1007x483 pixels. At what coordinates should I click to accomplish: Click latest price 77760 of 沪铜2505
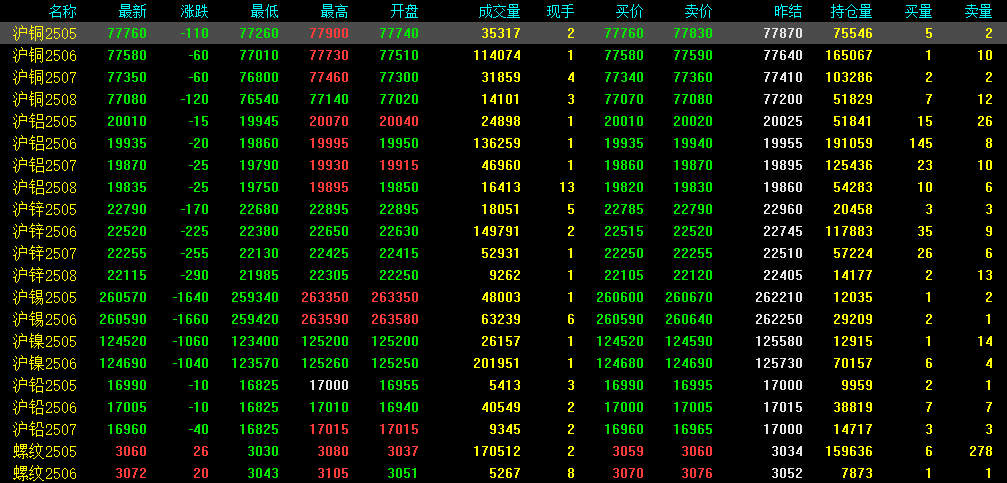coord(128,33)
